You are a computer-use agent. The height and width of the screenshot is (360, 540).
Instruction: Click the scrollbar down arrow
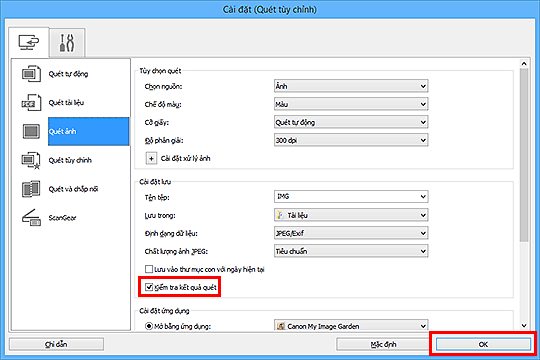(x=524, y=325)
